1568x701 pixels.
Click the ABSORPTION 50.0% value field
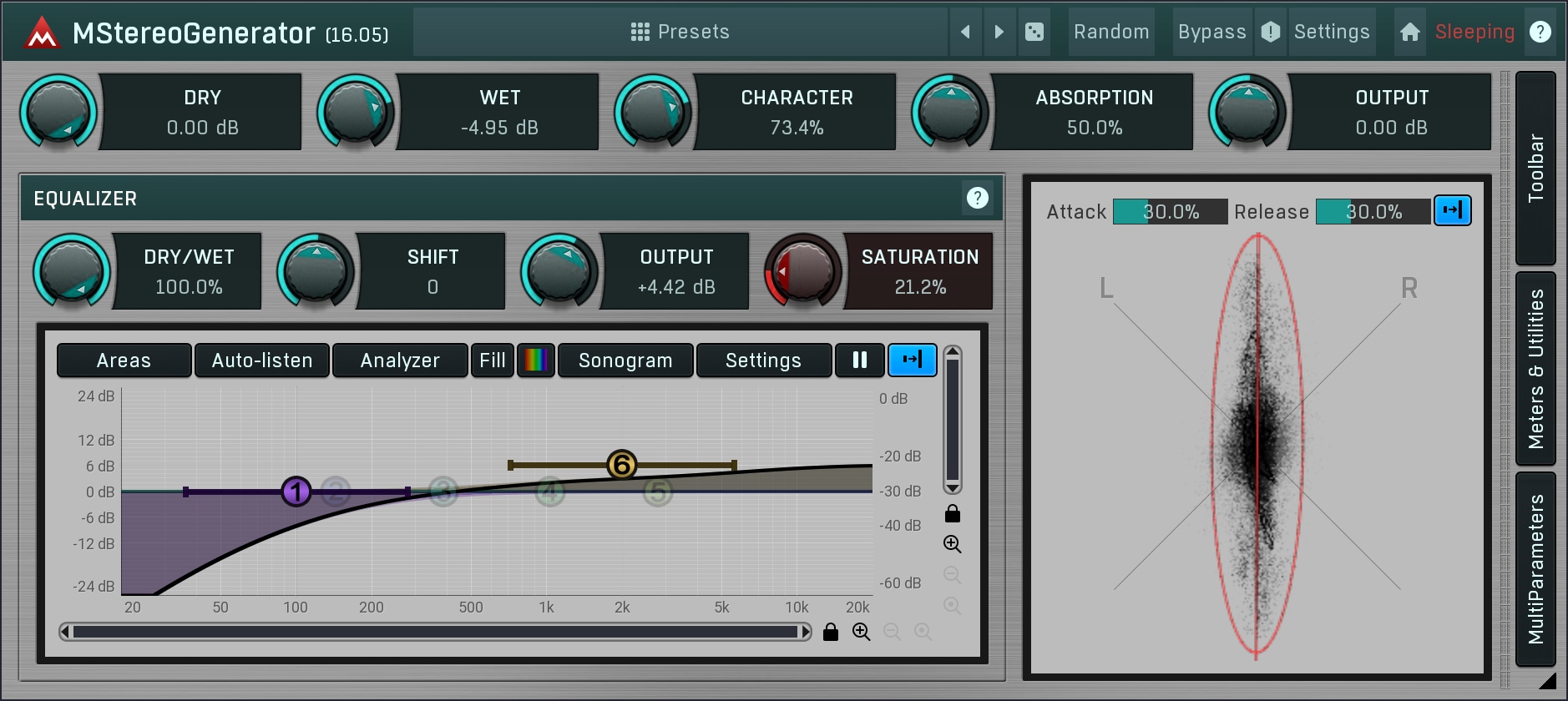point(1094,112)
